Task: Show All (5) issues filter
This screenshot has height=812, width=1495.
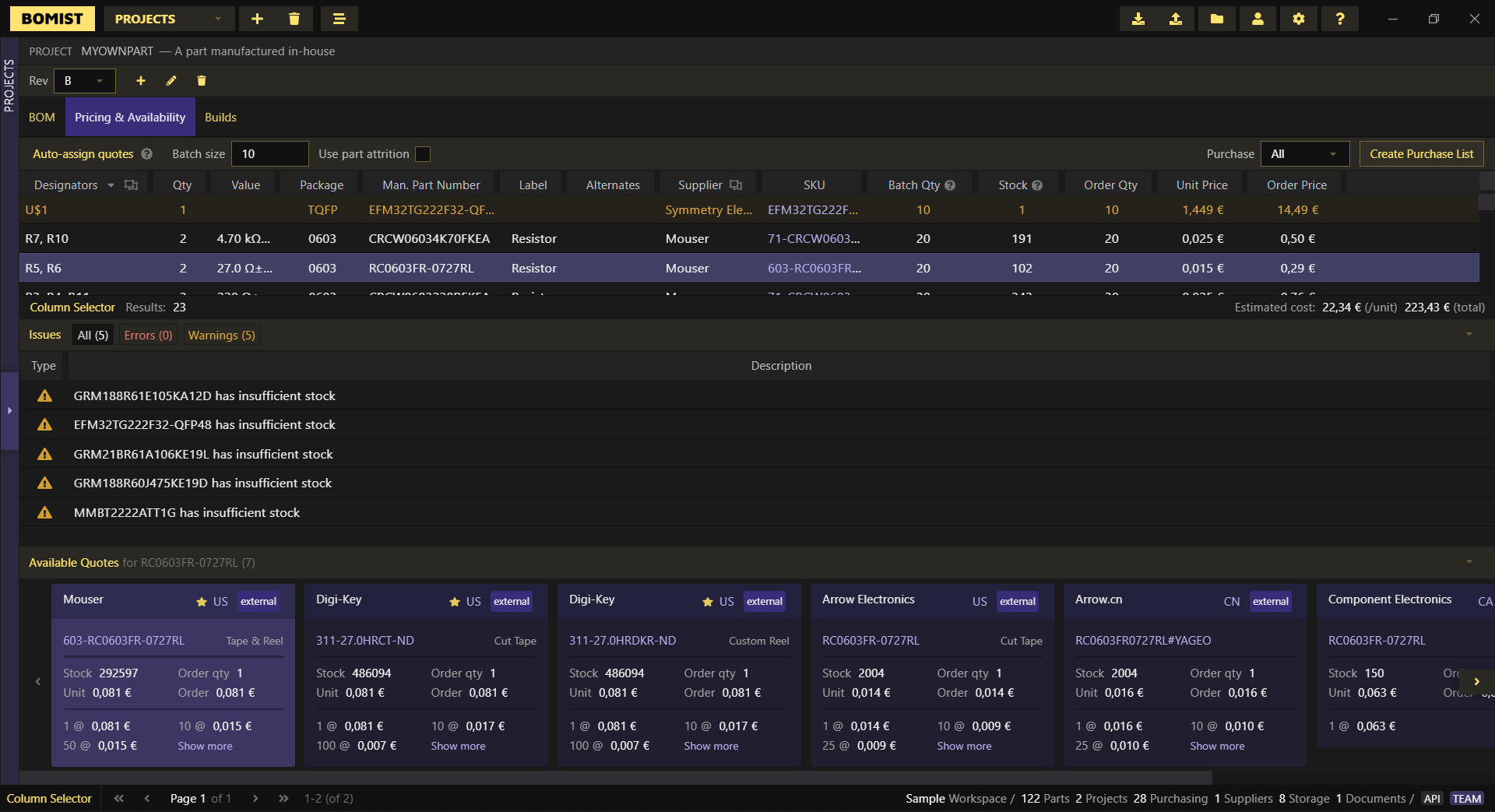Action: pos(93,336)
